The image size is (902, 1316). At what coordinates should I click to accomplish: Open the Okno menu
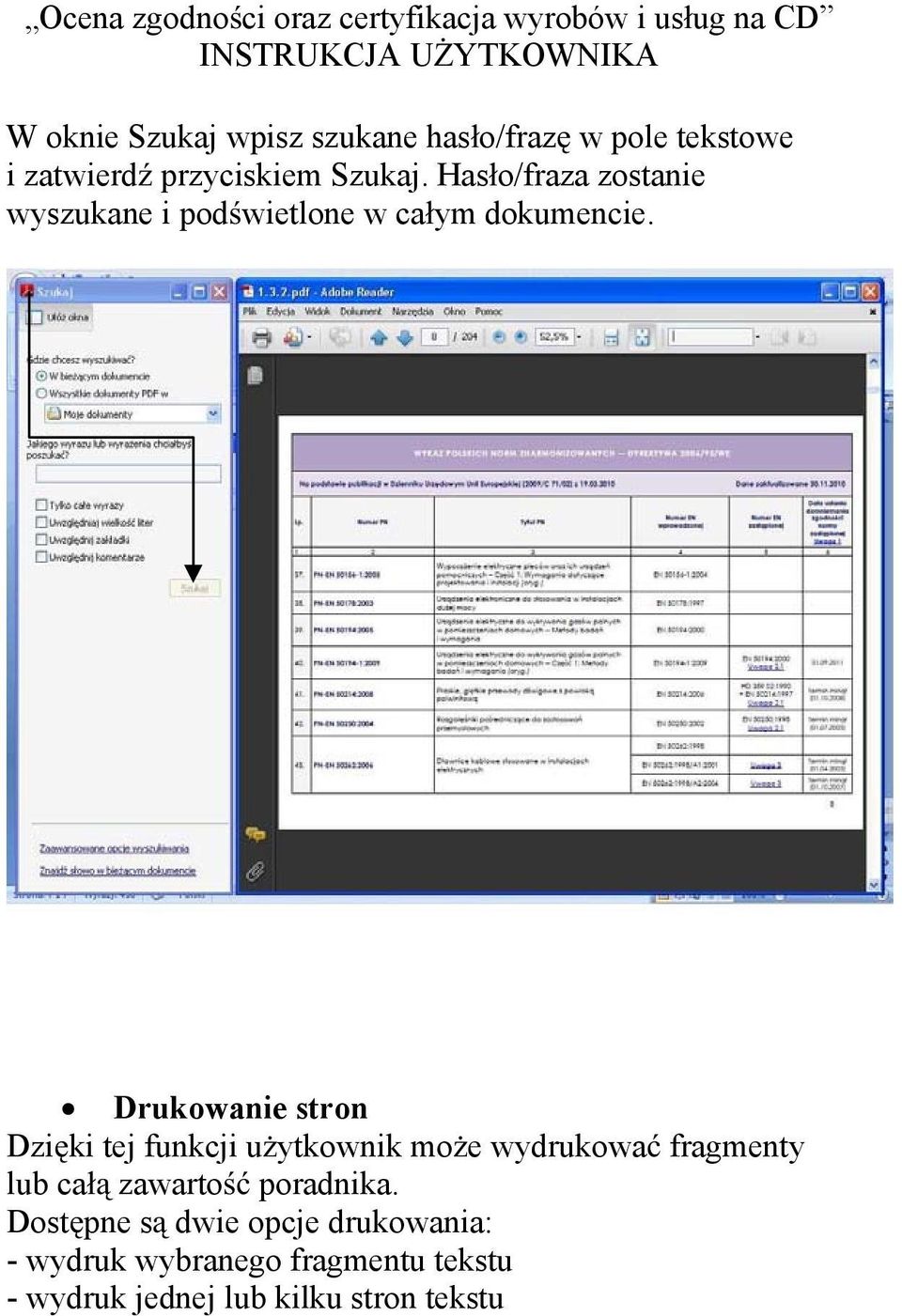[x=455, y=311]
